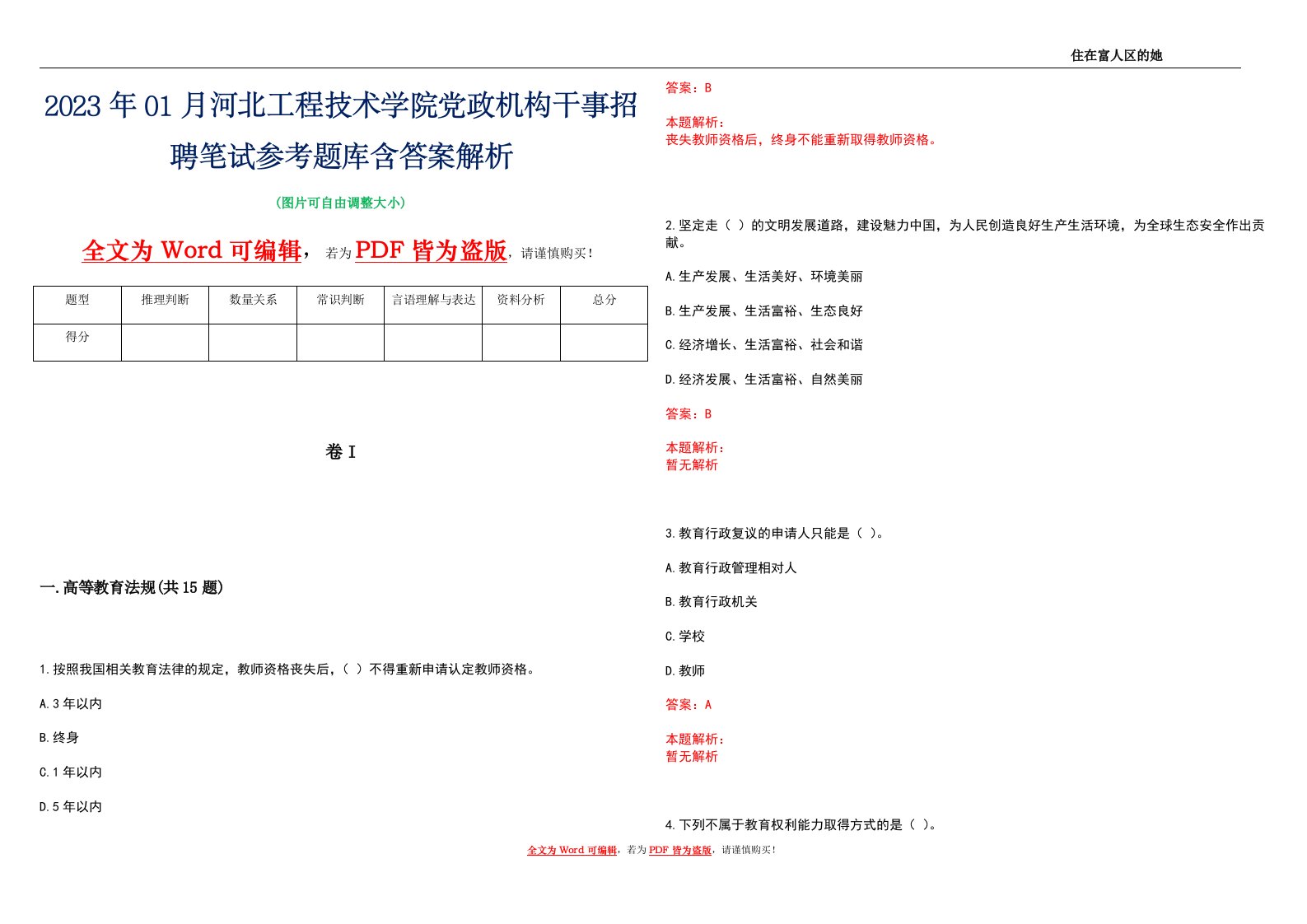Select option 'B.终身'

[59, 738]
